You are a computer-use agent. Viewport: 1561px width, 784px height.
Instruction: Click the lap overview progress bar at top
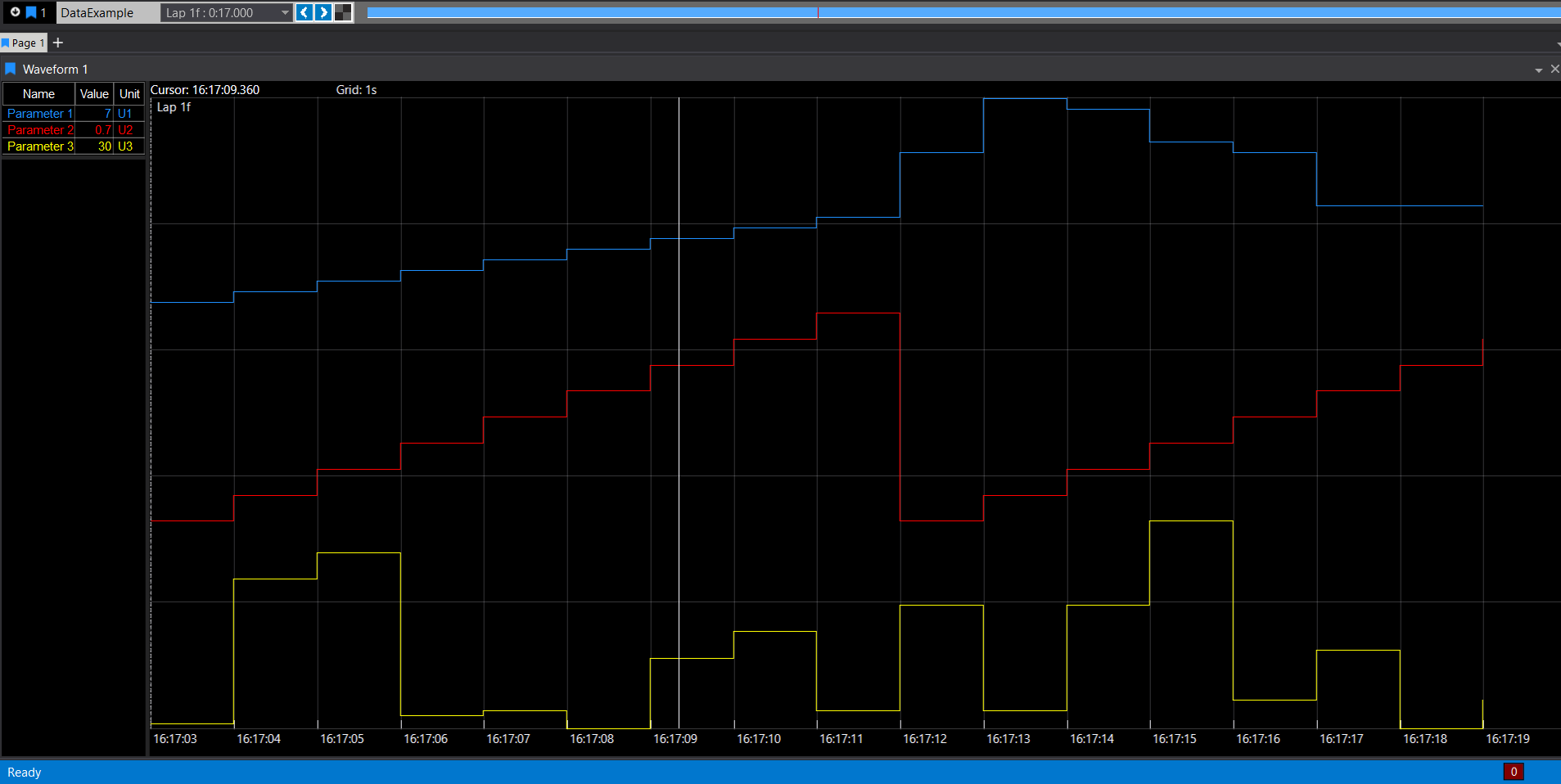pyautogui.click(x=963, y=12)
